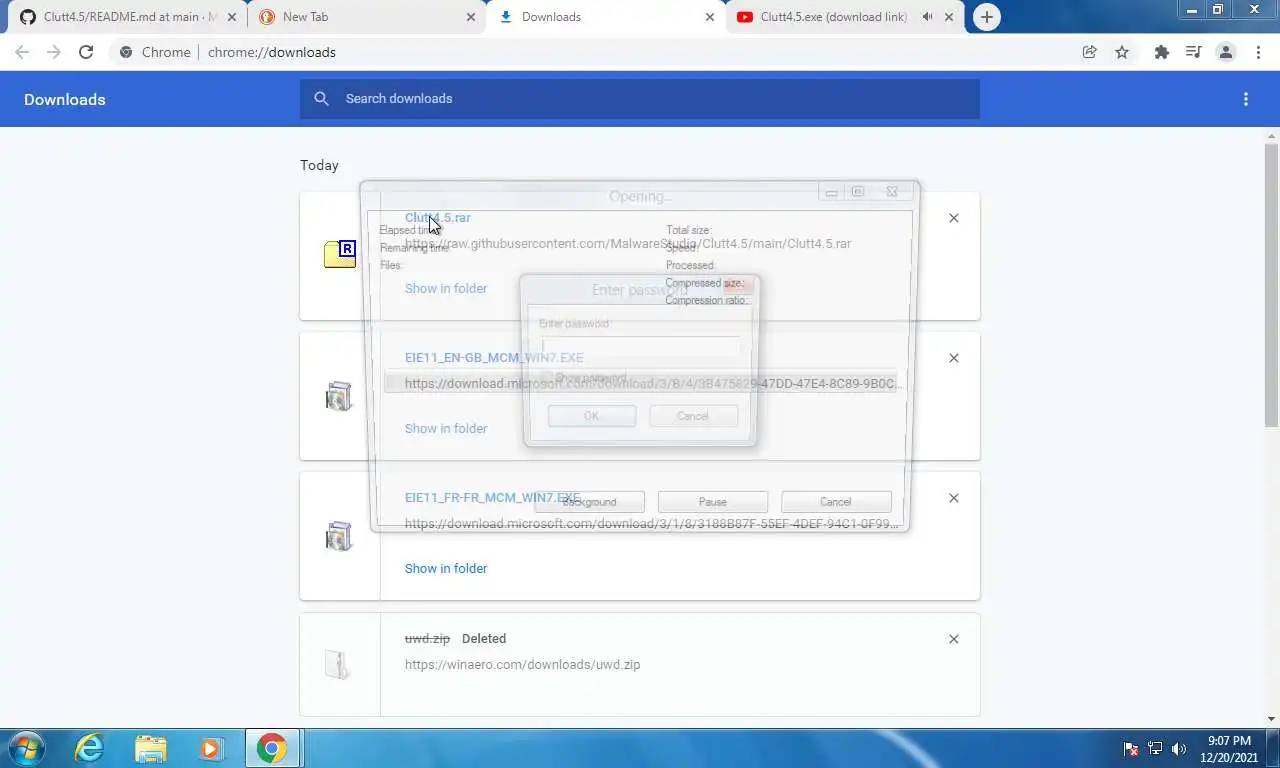The image size is (1280, 768).
Task: Open Windows Explorer from the taskbar
Action: (x=151, y=748)
